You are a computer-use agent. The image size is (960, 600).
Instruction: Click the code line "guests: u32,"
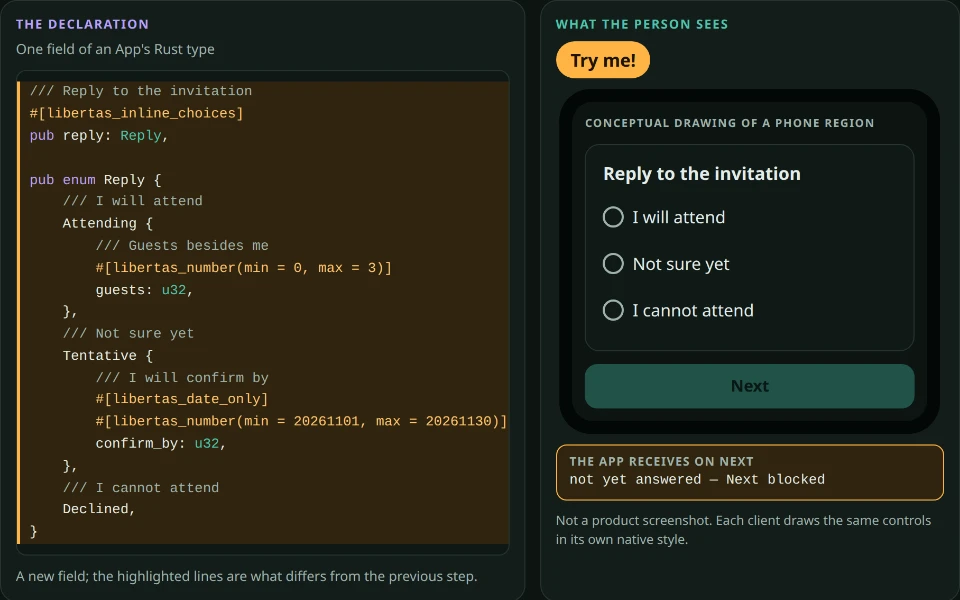(144, 290)
